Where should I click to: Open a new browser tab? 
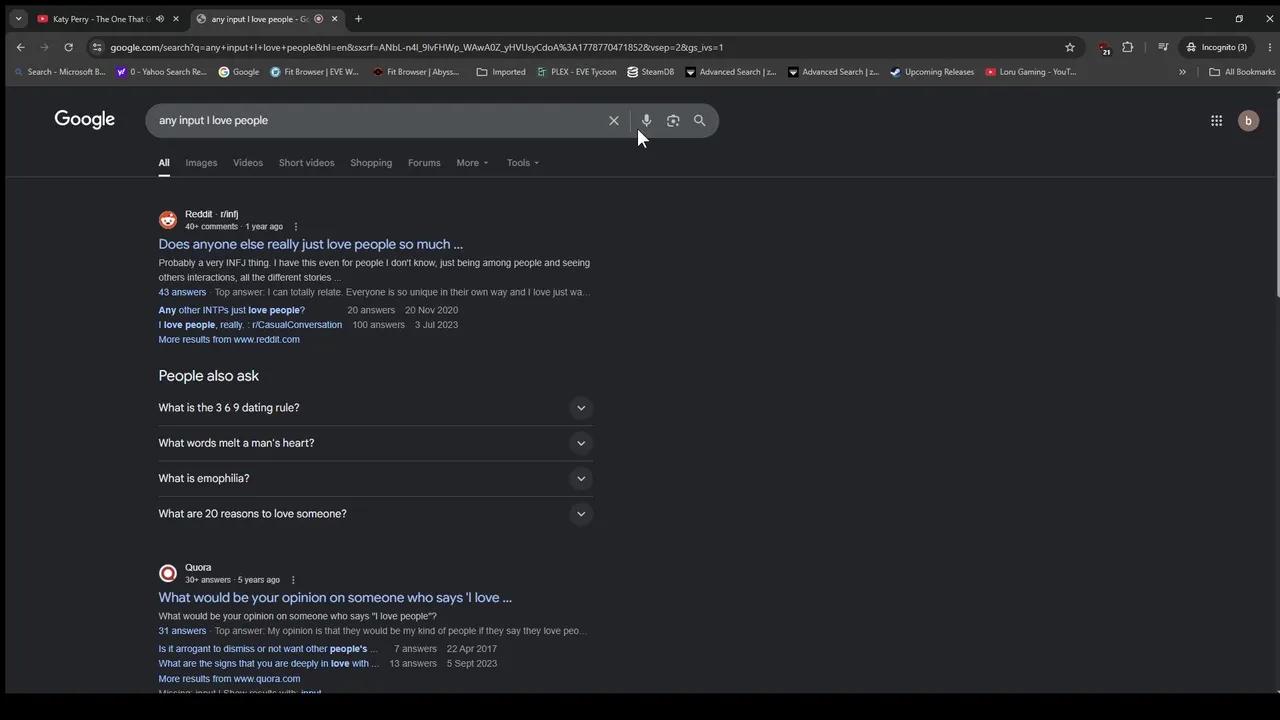[x=358, y=19]
